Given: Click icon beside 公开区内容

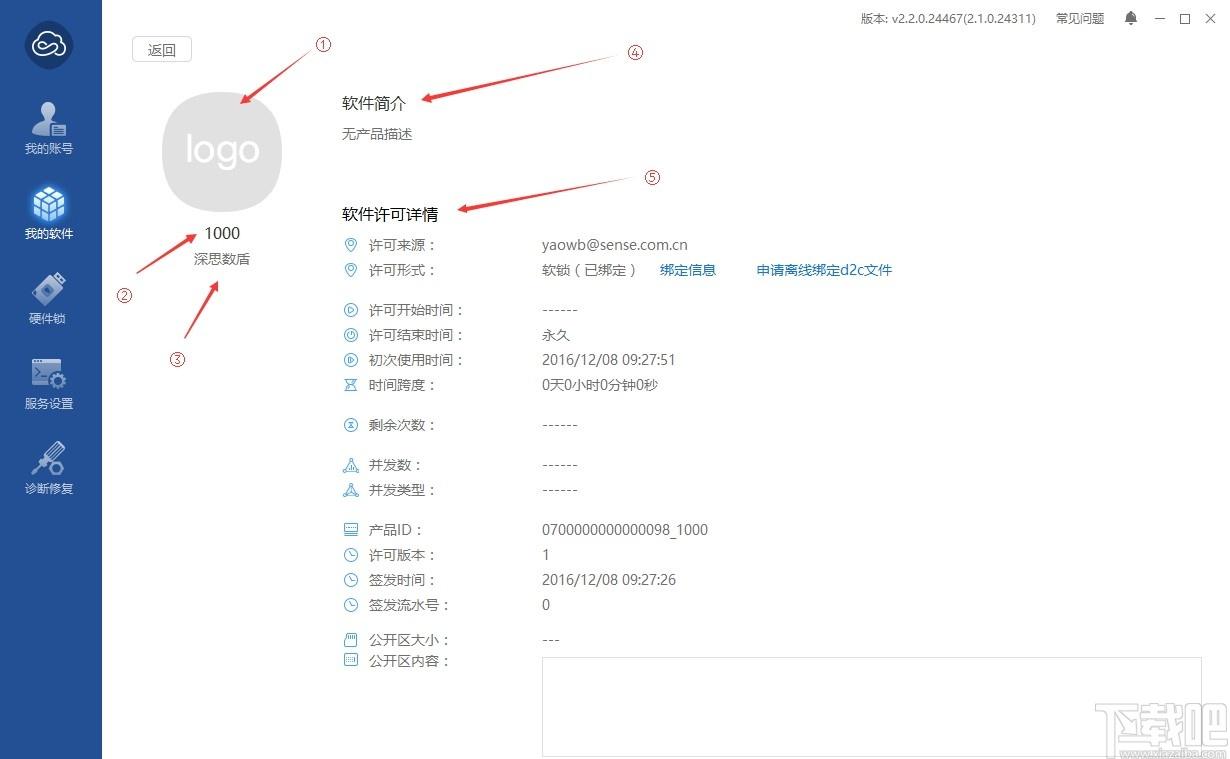Looking at the screenshot, I should pos(351,660).
